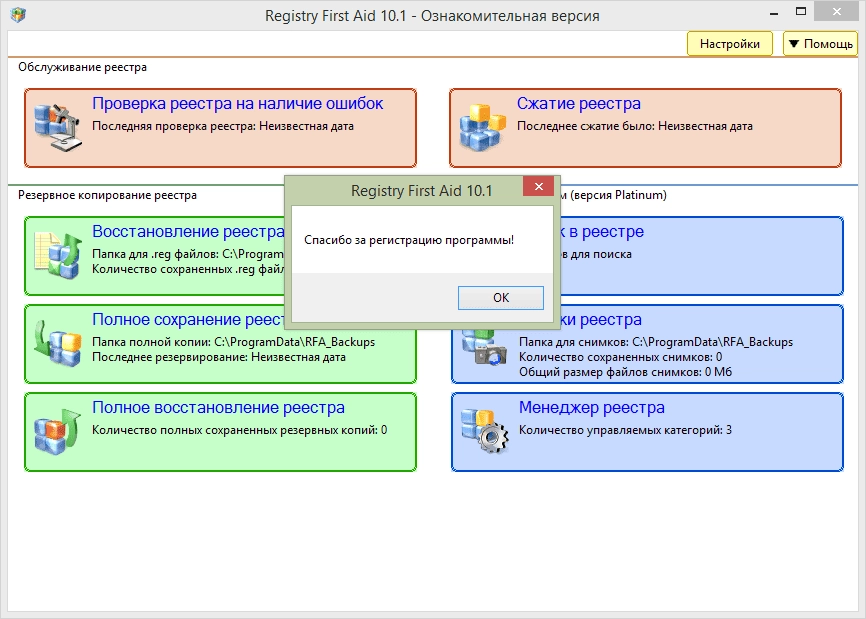Open the Сжатие реестра link

coord(579,103)
